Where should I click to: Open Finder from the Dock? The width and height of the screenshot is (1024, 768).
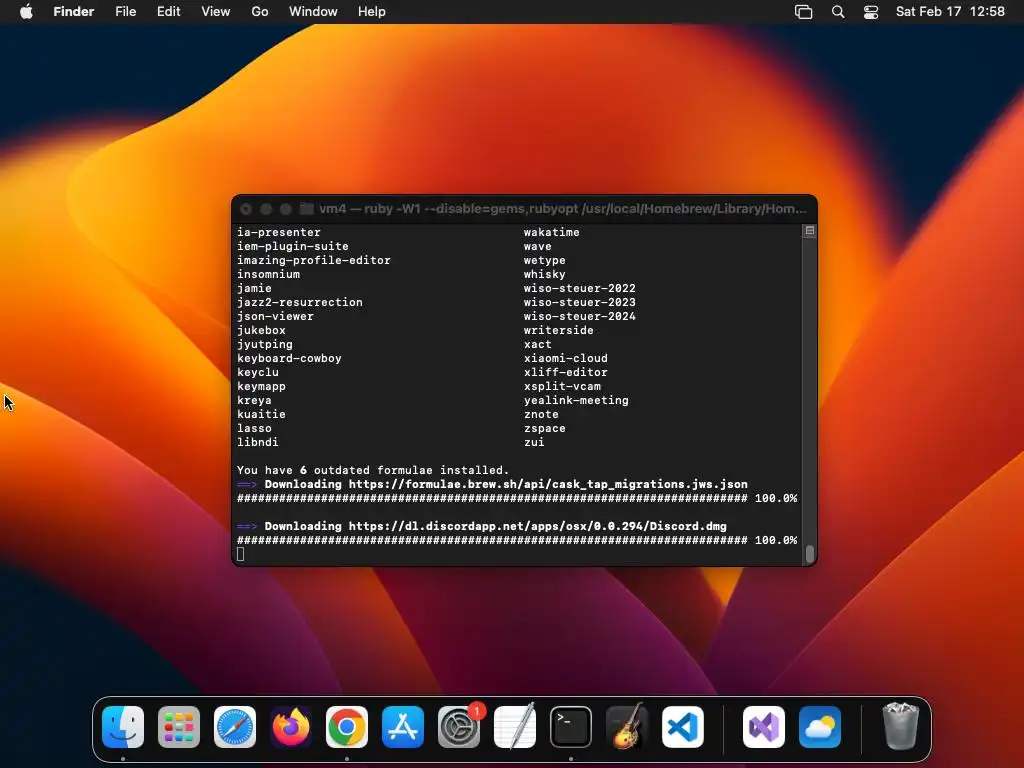coord(123,727)
